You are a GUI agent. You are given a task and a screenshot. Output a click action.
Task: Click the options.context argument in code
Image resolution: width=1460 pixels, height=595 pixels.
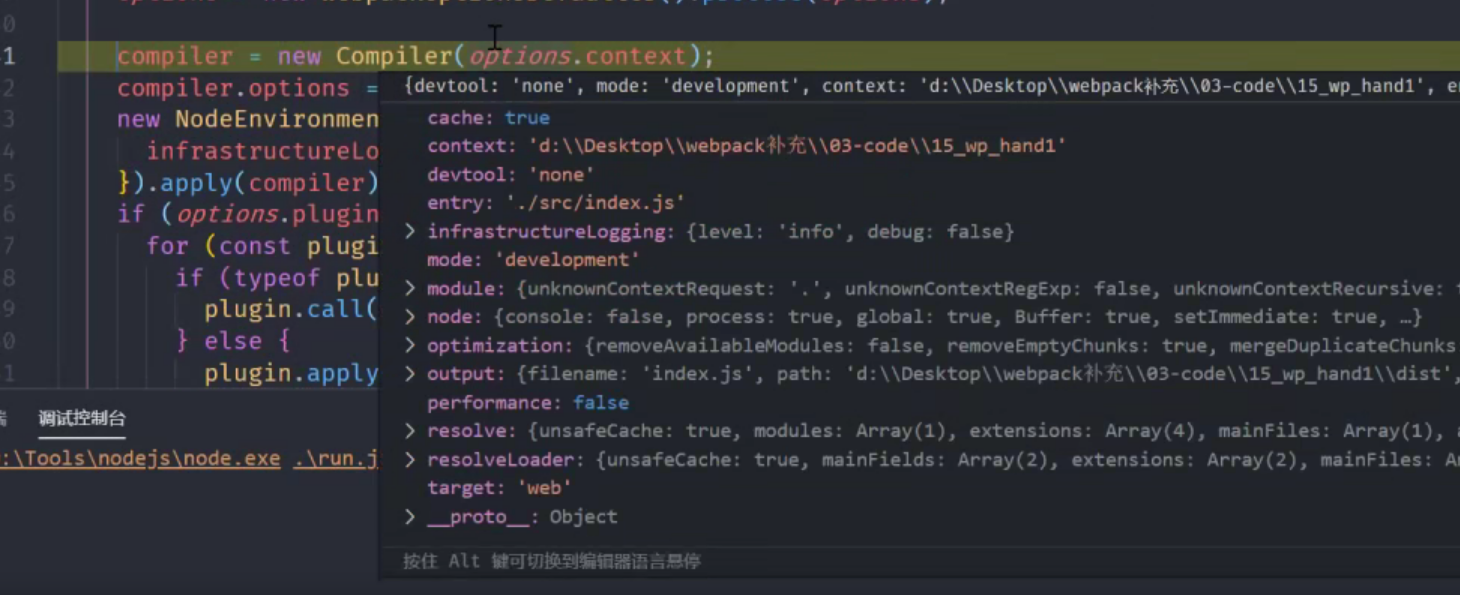577,56
